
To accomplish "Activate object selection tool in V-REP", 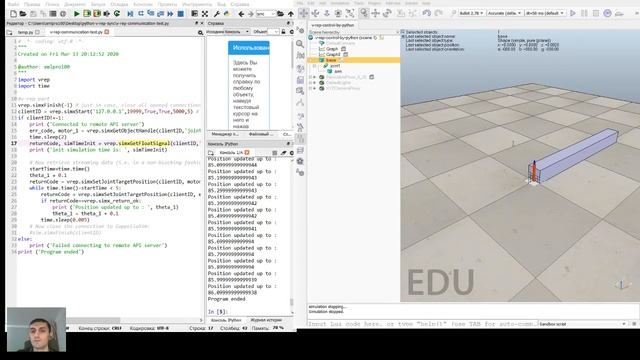I will 364,13.
